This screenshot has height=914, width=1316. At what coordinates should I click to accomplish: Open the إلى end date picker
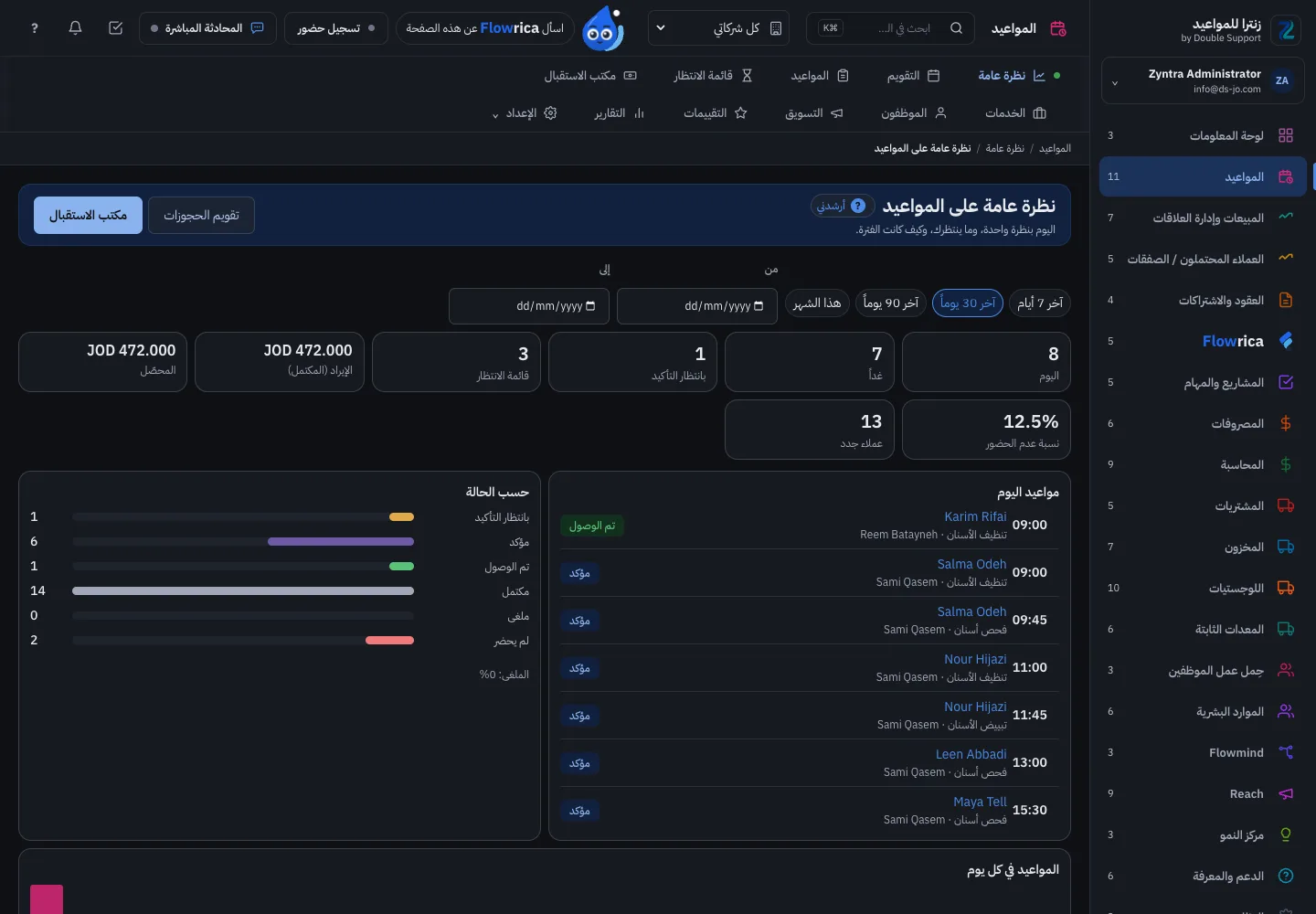(x=529, y=306)
